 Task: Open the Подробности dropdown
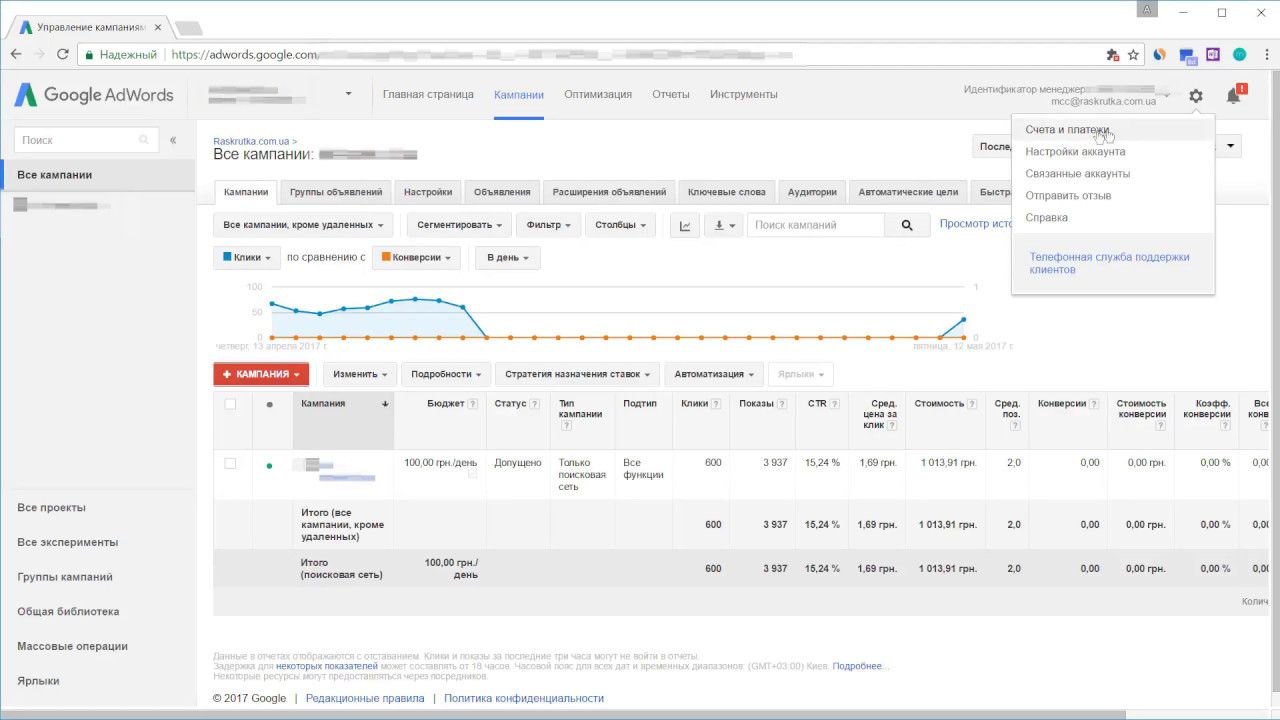point(445,374)
